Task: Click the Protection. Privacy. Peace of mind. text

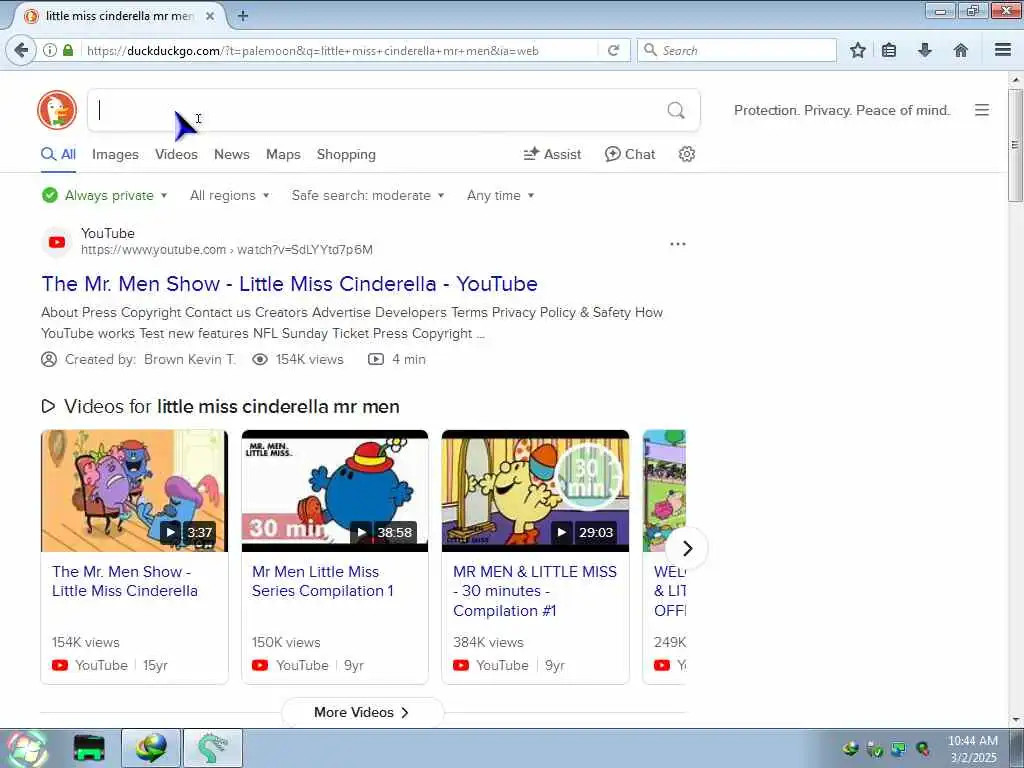Action: 842,110
